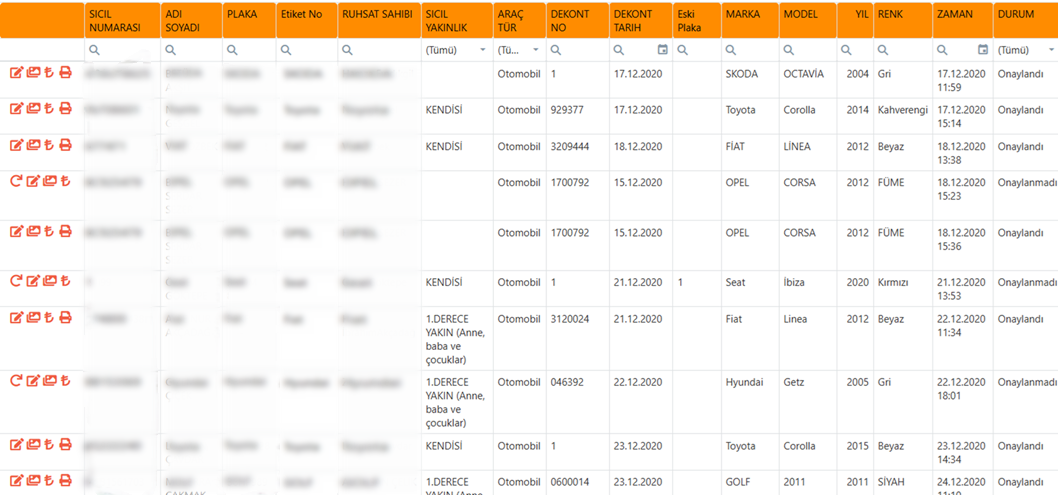
Task: Open the images icon in the Hyundai Getz row
Action: click(x=49, y=381)
